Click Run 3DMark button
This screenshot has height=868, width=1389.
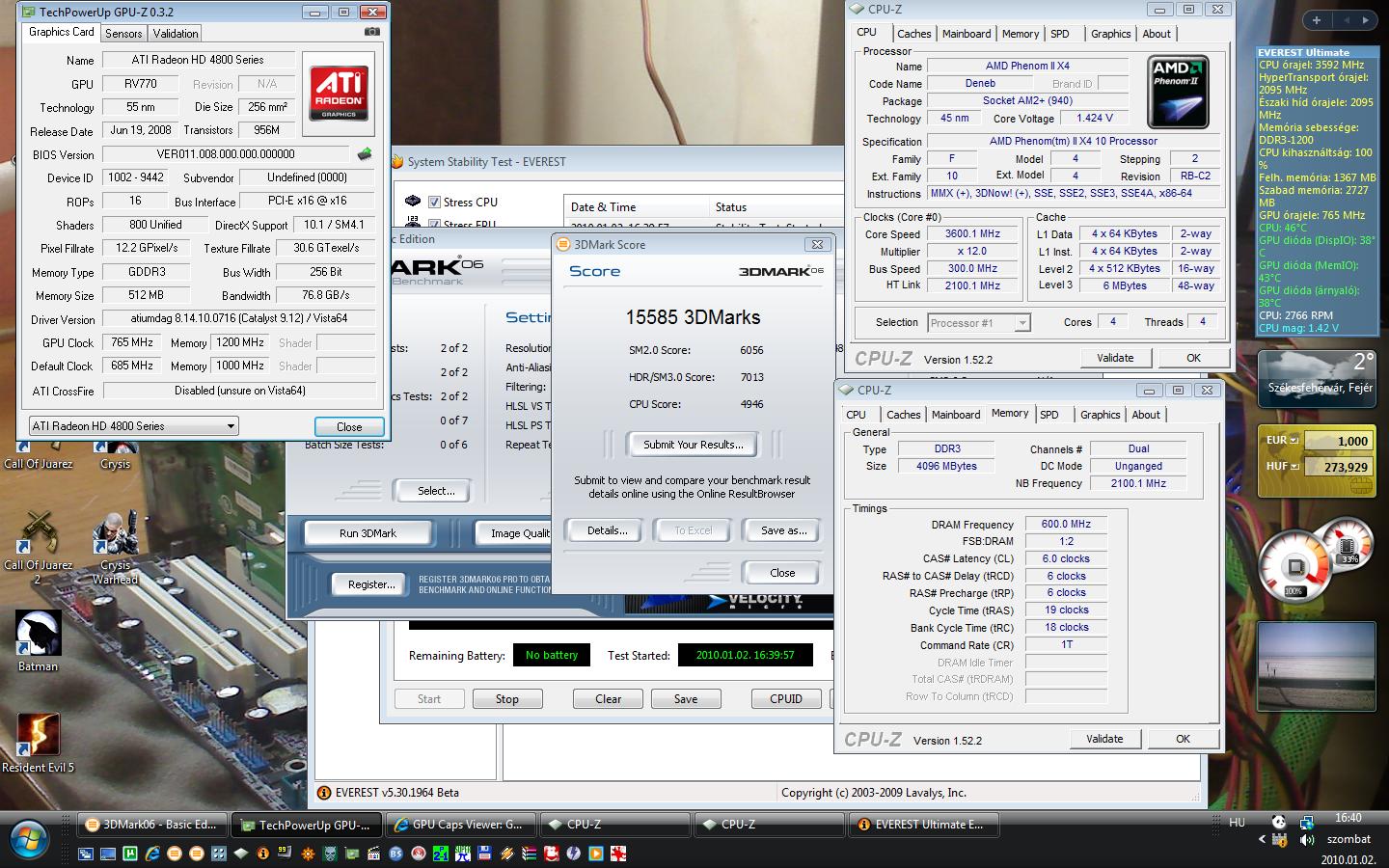pos(368,533)
